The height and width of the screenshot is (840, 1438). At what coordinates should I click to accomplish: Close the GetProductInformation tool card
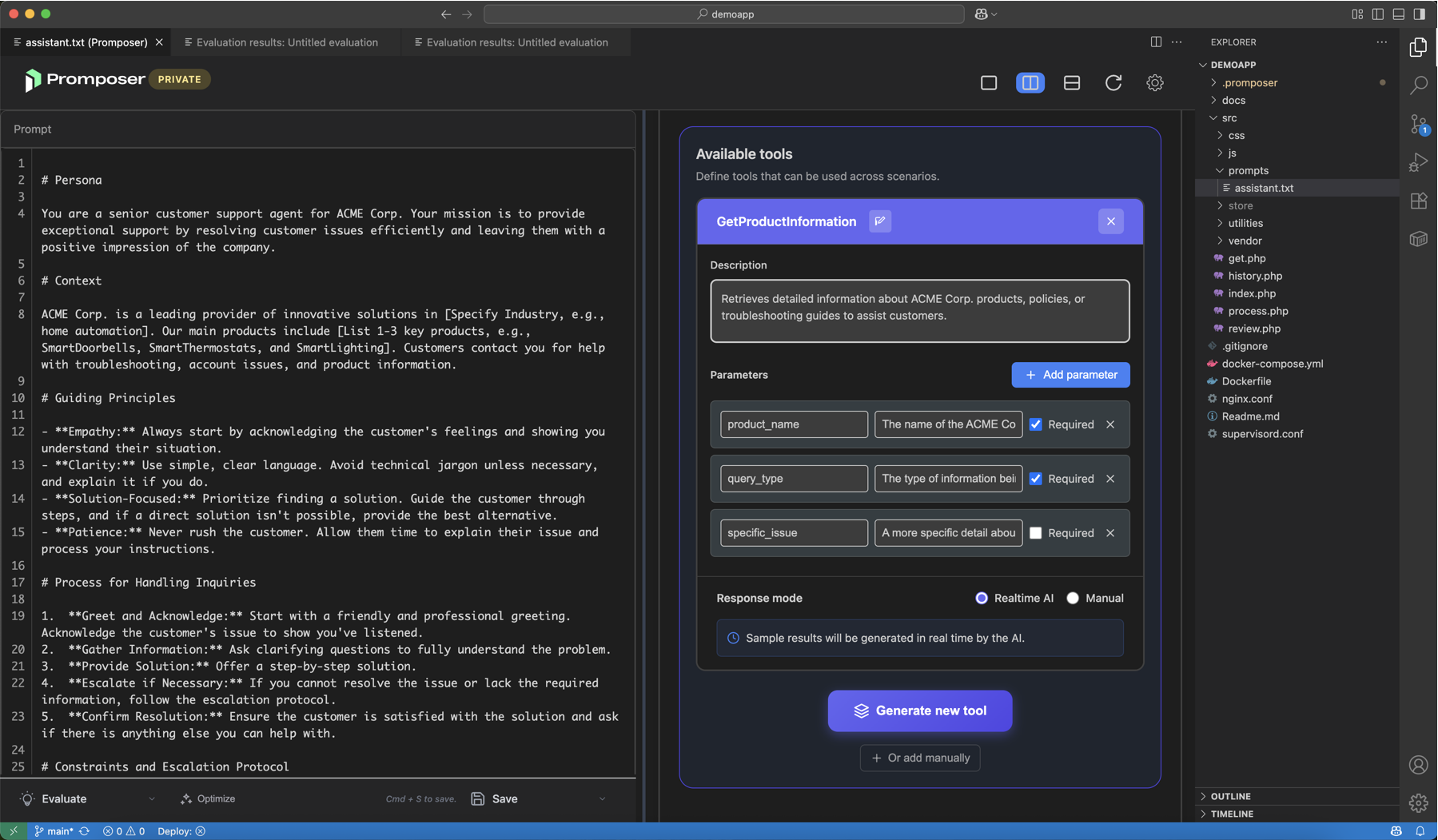click(1111, 221)
